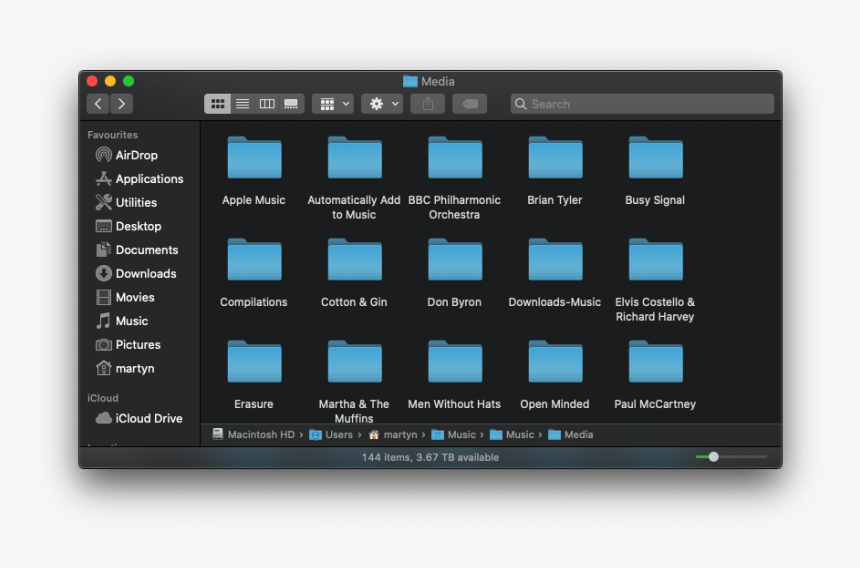Open iCloud Drive in the sidebar
This screenshot has height=568, width=860.
140,418
